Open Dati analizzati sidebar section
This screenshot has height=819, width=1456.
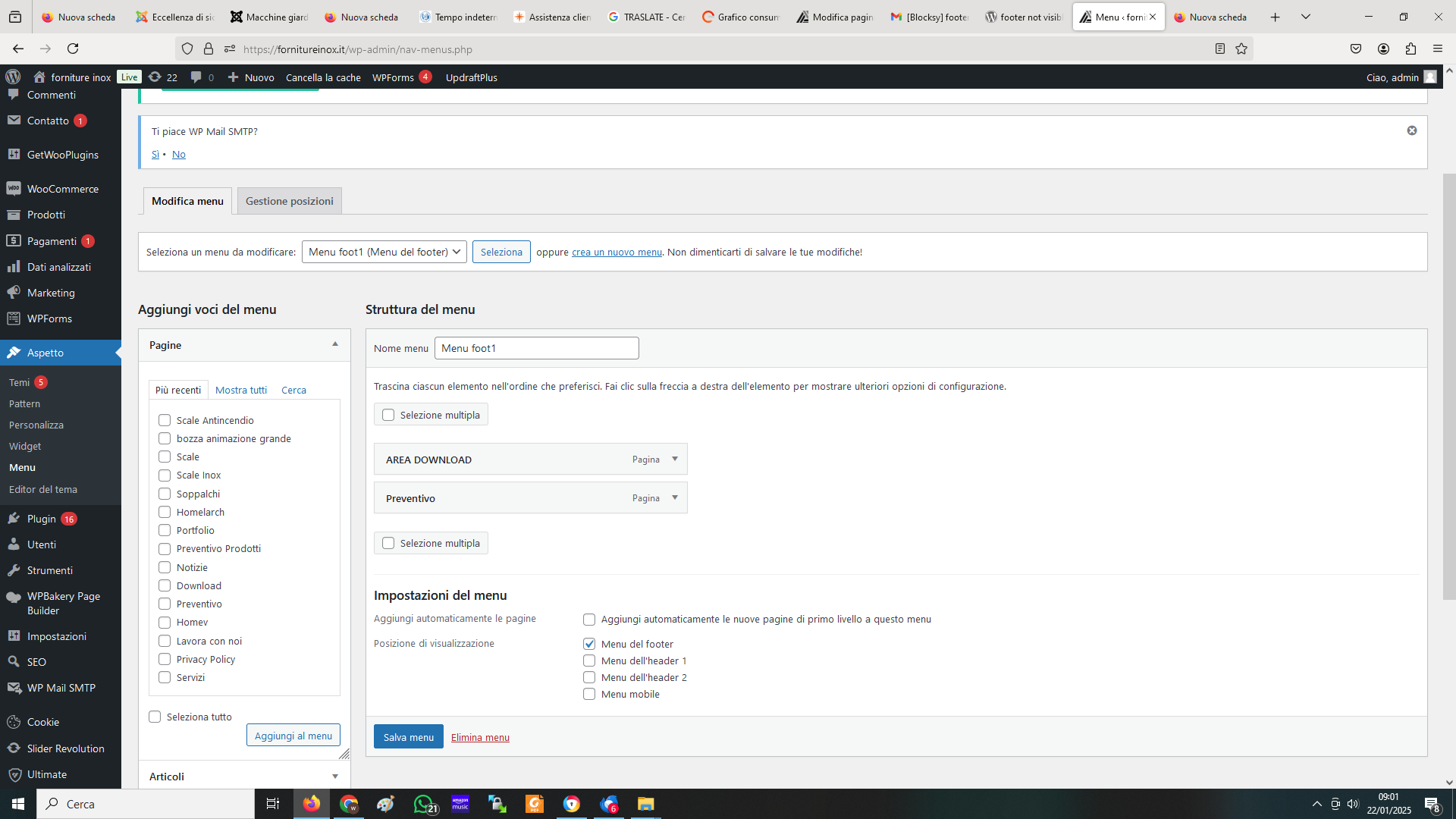coord(61,267)
